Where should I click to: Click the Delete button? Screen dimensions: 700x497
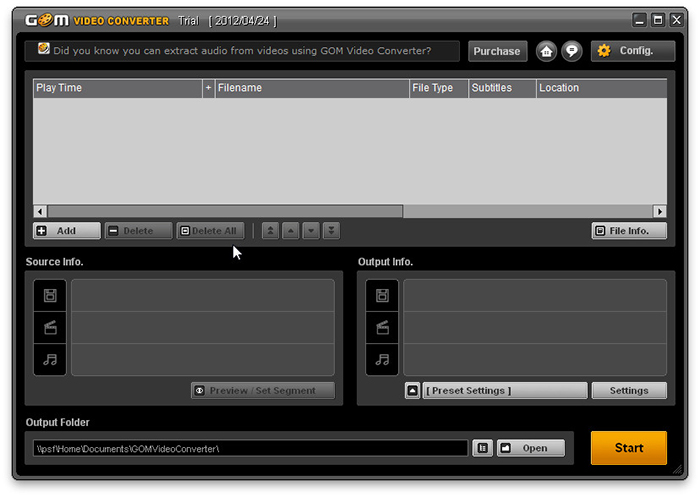coord(138,231)
